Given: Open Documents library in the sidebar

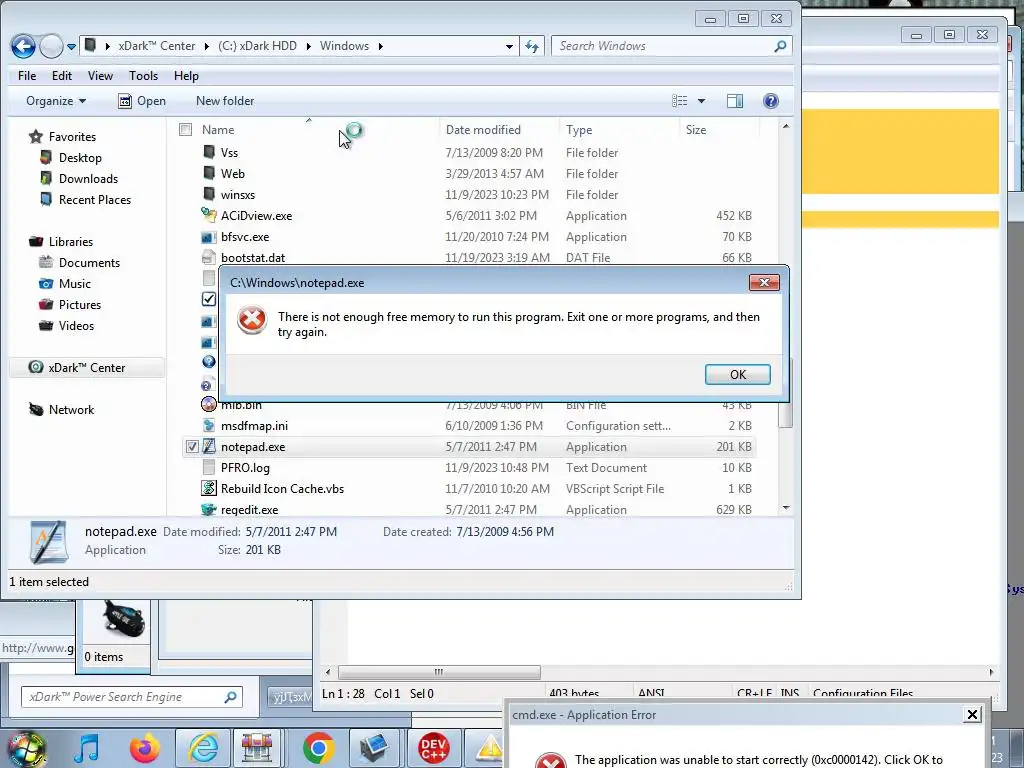Looking at the screenshot, I should pyautogui.click(x=80, y=263).
